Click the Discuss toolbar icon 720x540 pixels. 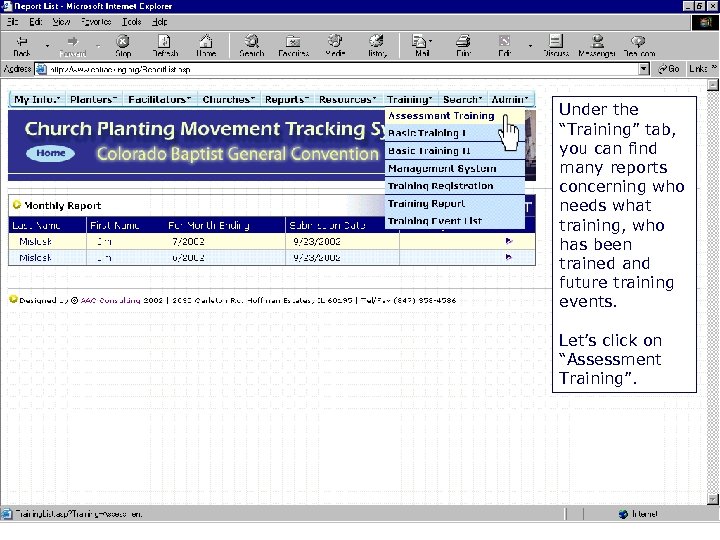tap(556, 46)
